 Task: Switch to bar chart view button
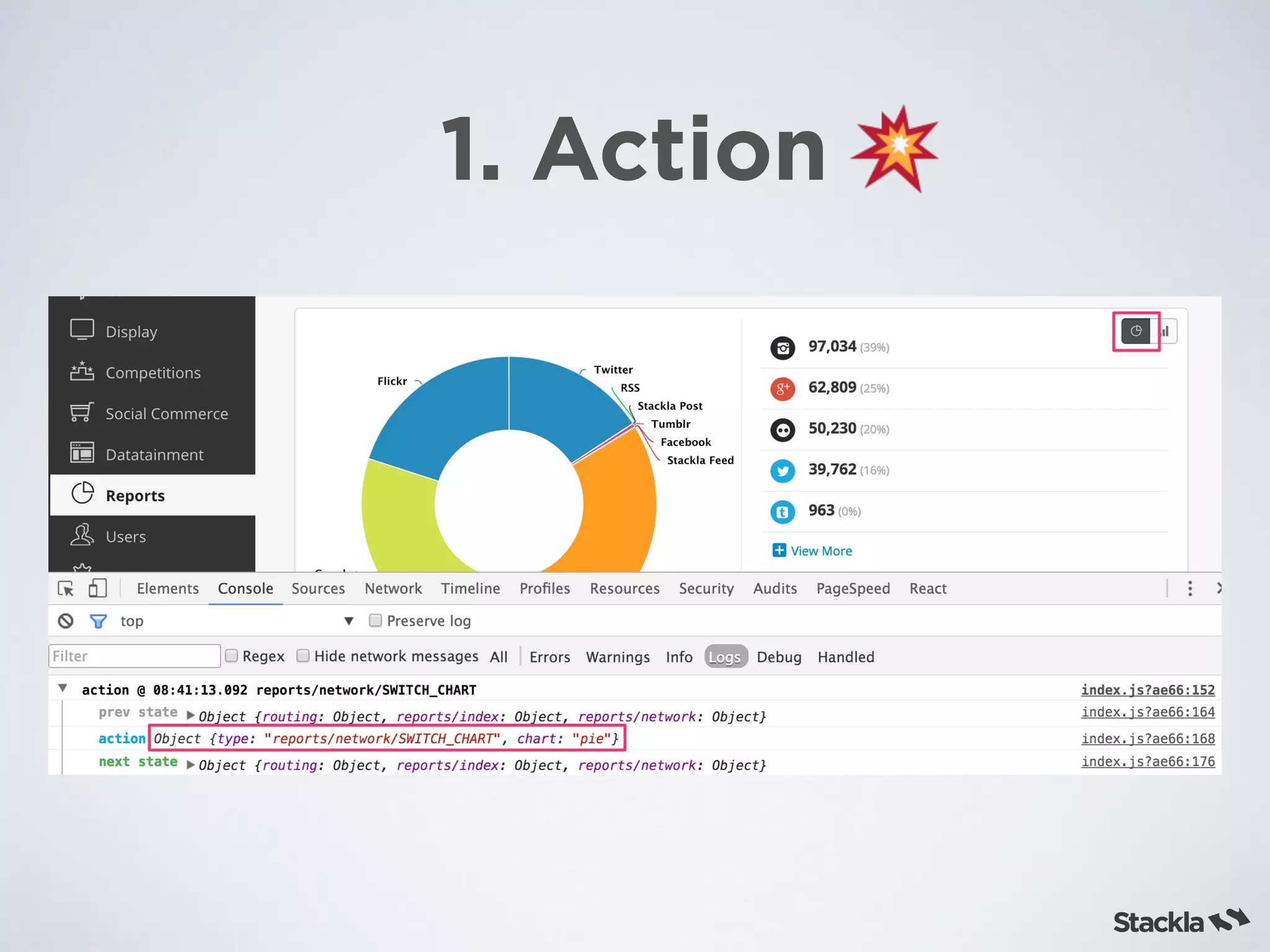[1164, 331]
